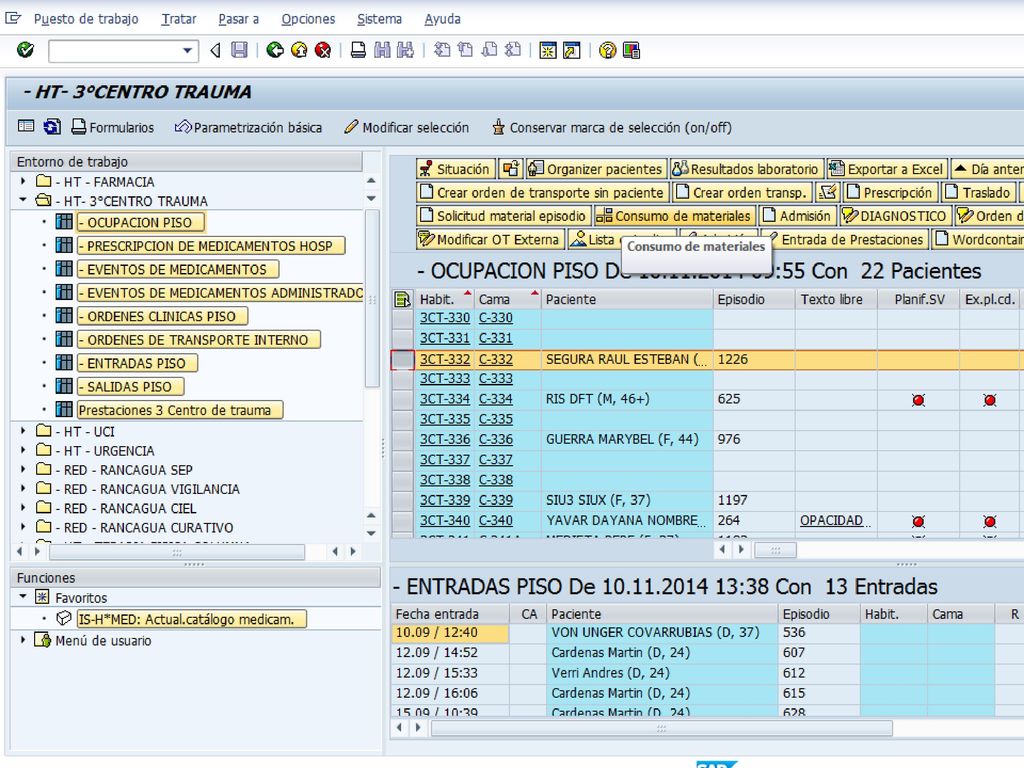Click the Save diskette icon
This screenshot has width=1024, height=768.
(x=240, y=50)
